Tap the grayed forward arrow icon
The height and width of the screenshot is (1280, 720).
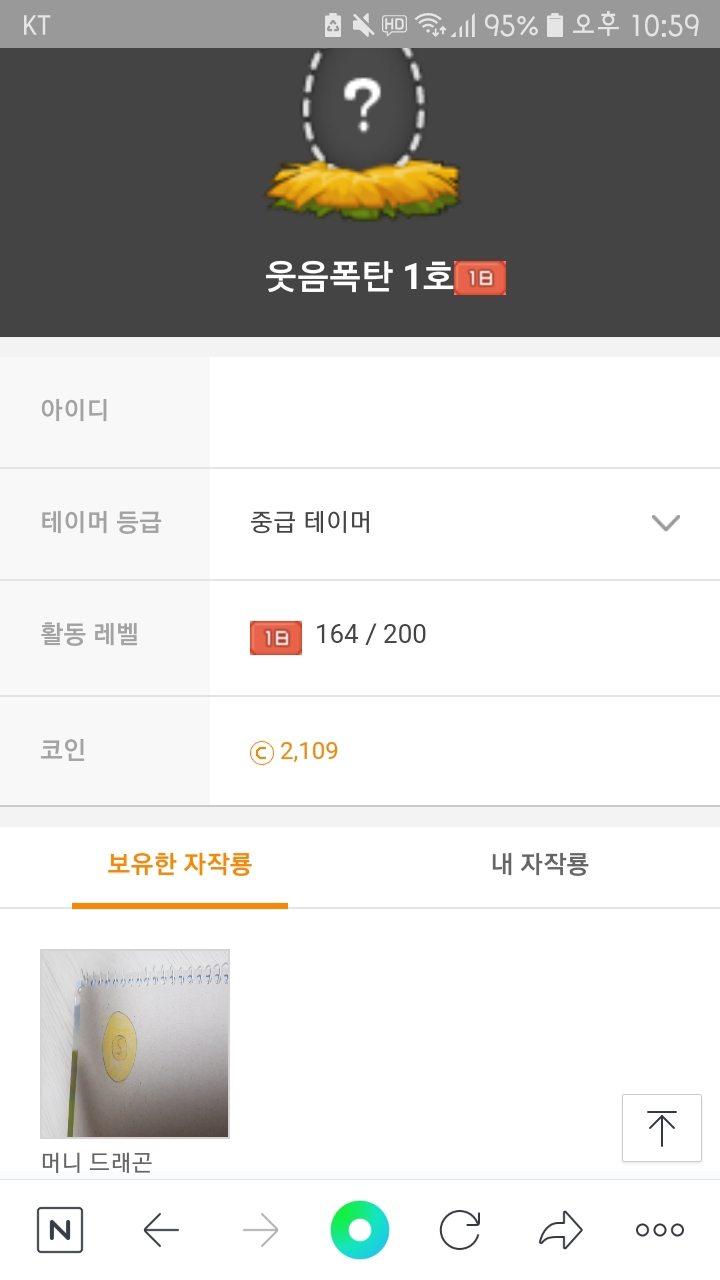point(260,1230)
